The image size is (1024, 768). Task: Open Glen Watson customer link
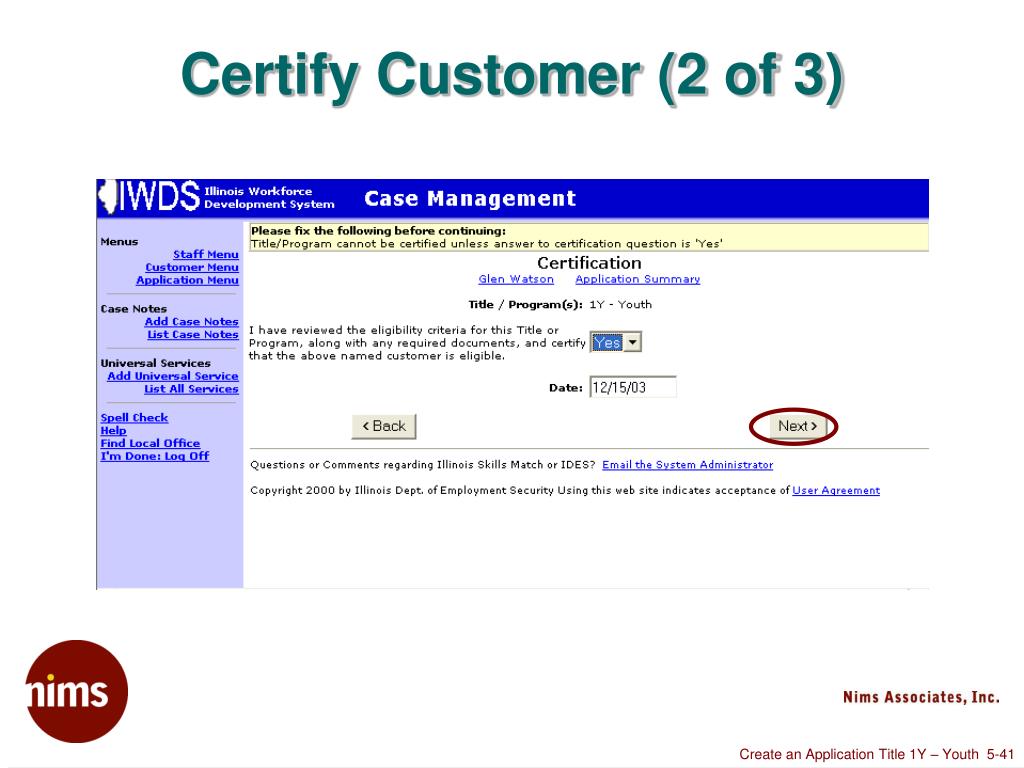tap(516, 279)
